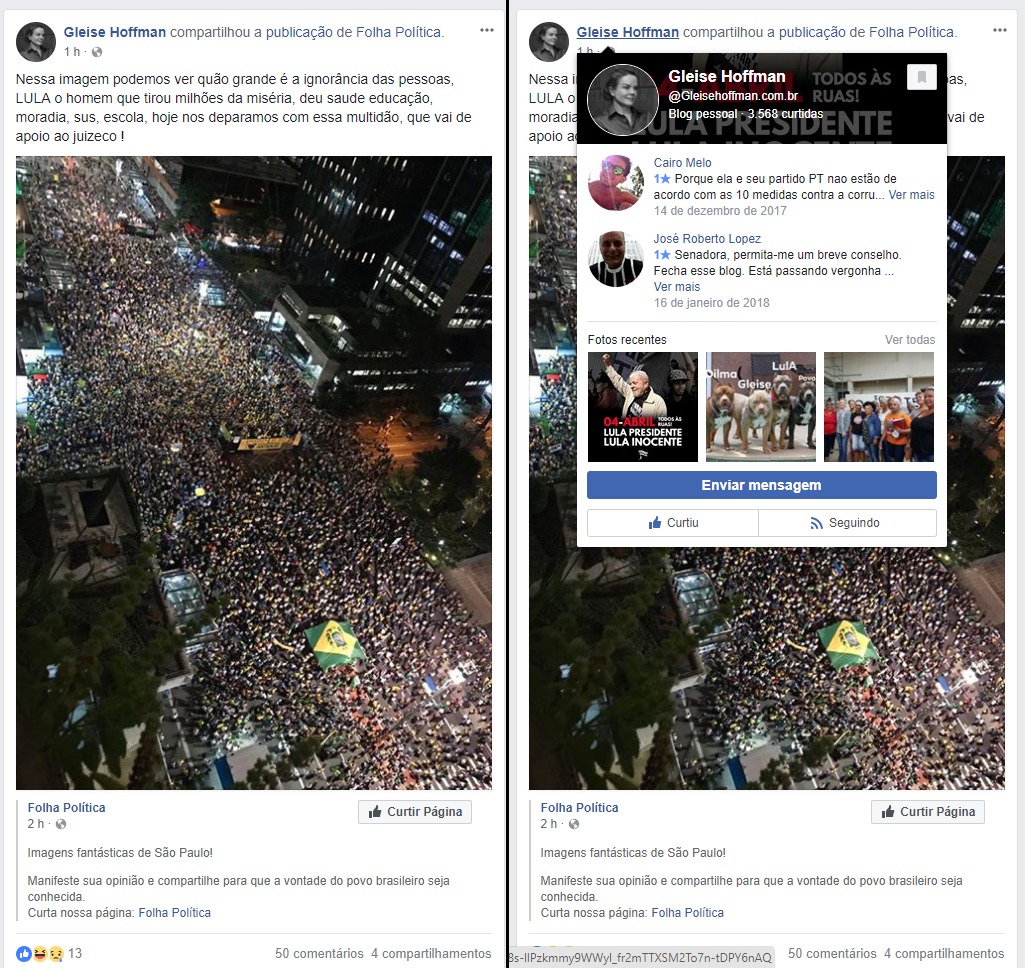Click the bookmark save icon in the hover card
The image size is (1025, 968).
922,77
